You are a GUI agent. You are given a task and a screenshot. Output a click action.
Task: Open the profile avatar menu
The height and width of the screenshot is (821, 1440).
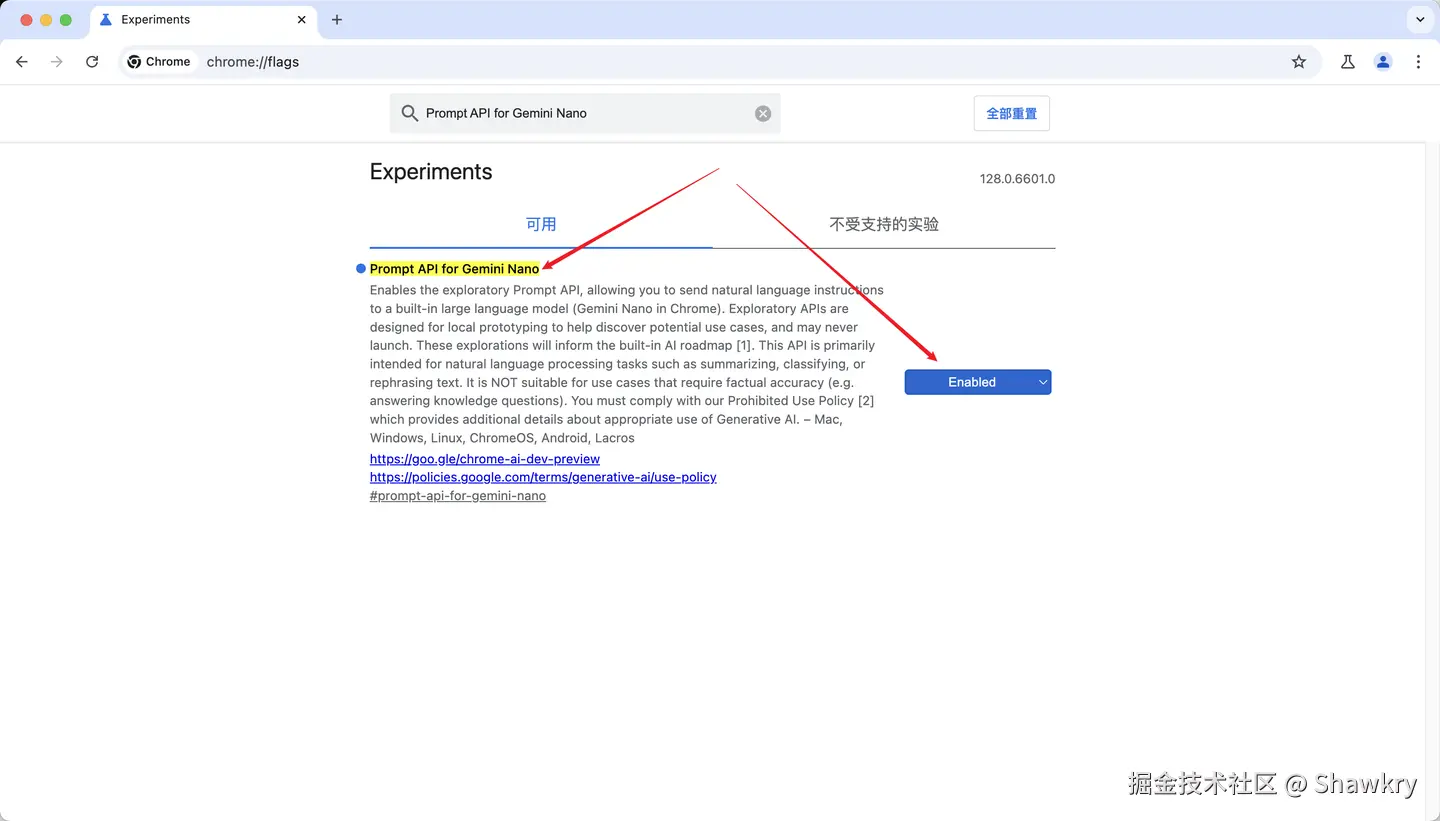coord(1383,62)
